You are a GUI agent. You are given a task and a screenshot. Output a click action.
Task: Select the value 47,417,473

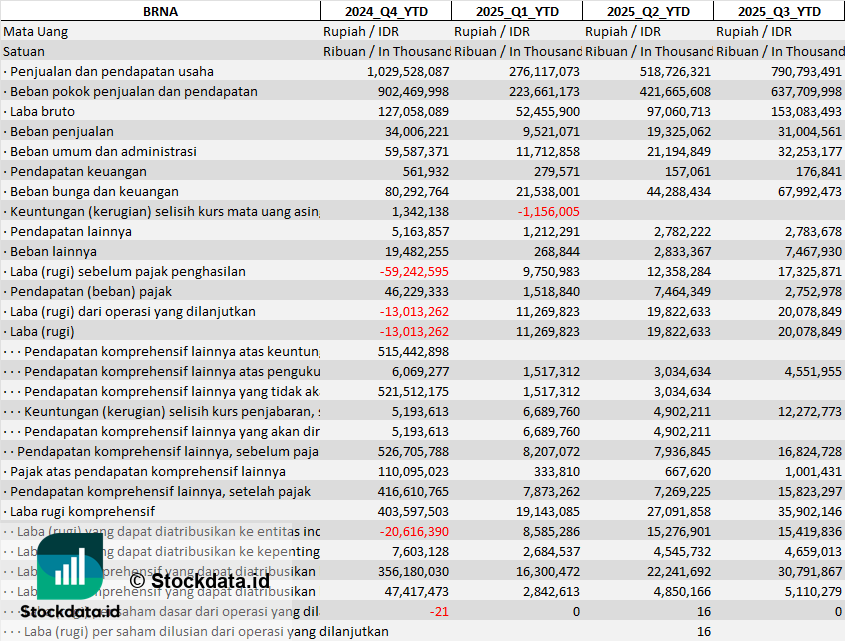click(x=417, y=591)
